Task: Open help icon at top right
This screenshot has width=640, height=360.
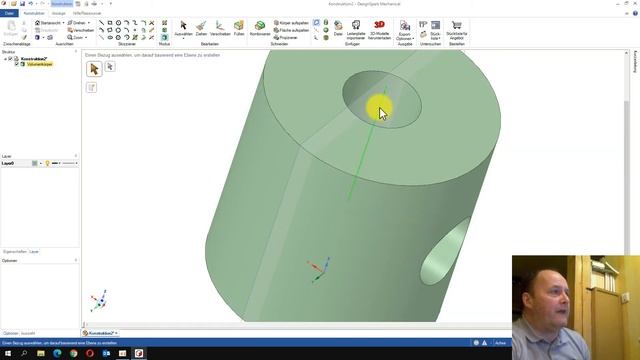Action: [635, 13]
